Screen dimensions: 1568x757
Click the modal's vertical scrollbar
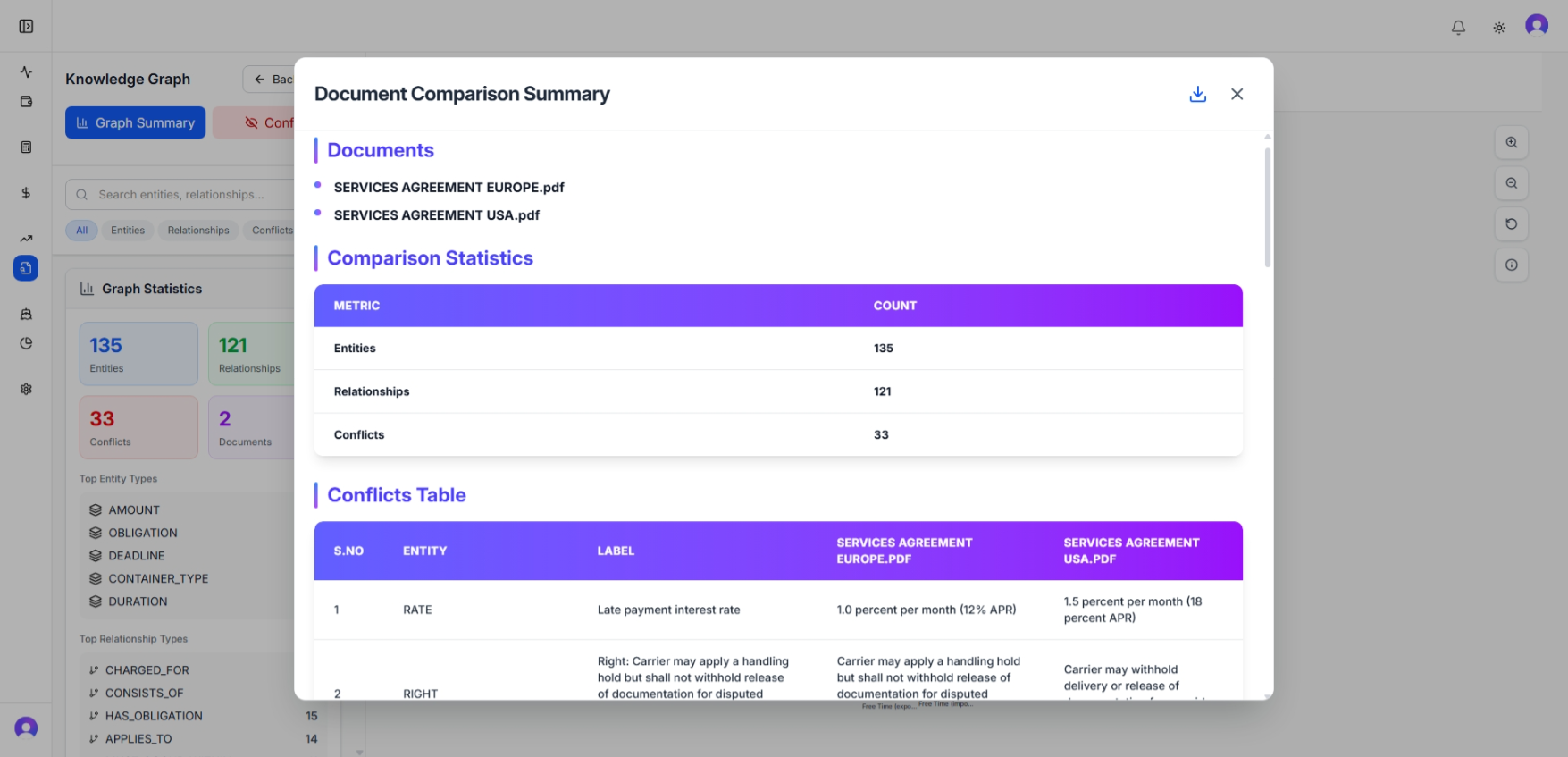coord(1267,207)
